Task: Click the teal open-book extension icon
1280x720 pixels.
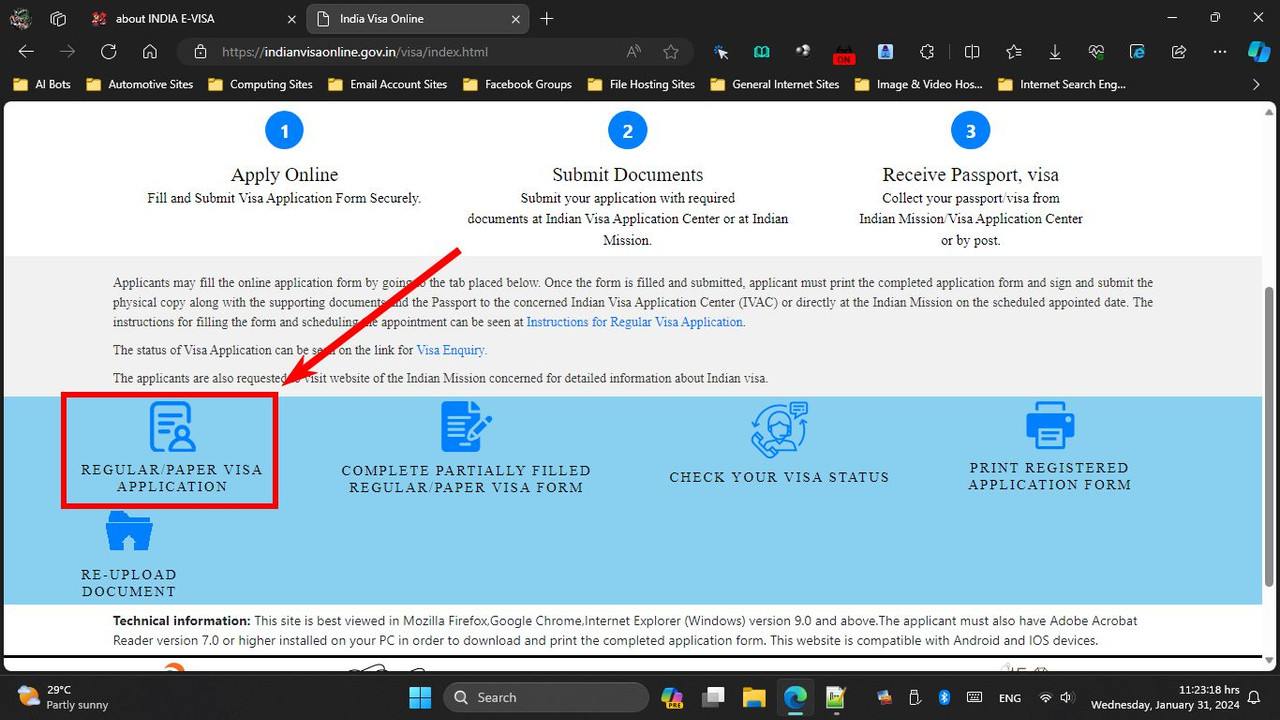Action: tap(762, 52)
